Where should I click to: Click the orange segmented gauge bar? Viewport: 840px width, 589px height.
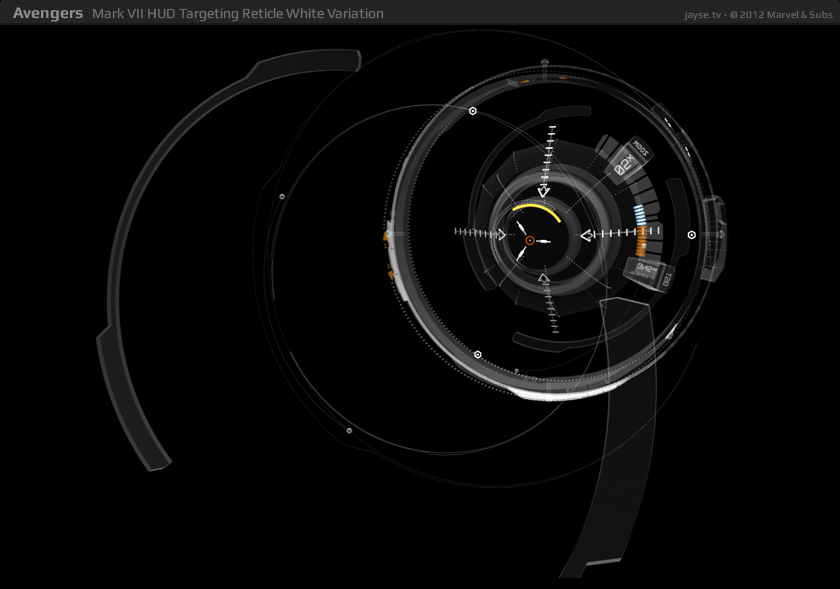(641, 241)
